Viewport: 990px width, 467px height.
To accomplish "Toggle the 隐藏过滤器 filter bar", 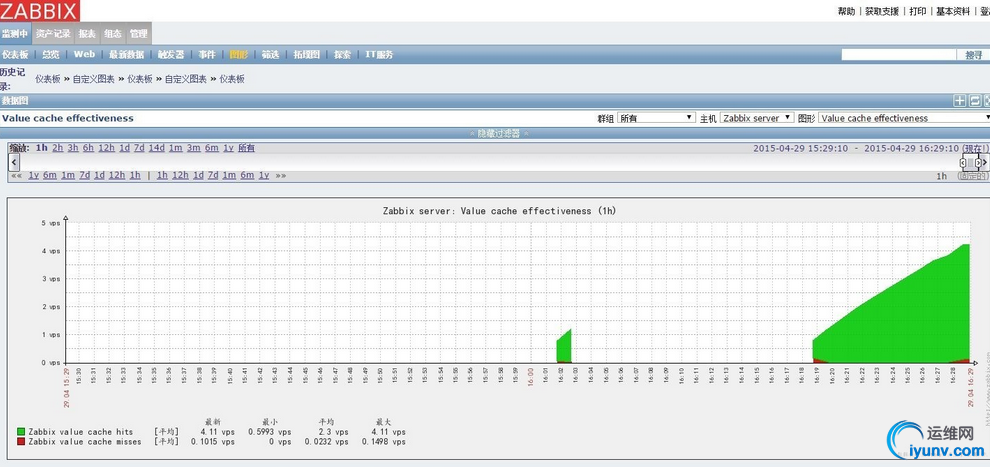I will click(499, 134).
